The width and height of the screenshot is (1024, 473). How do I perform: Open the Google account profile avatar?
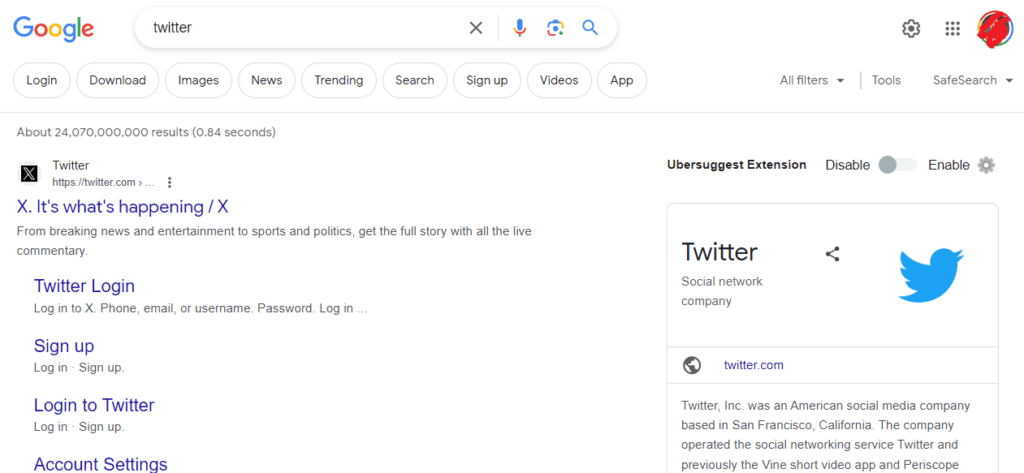coord(995,29)
